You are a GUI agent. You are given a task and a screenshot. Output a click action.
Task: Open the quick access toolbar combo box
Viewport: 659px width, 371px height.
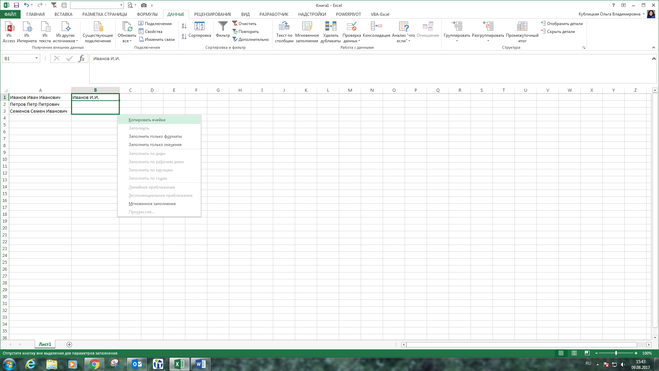(97, 5)
